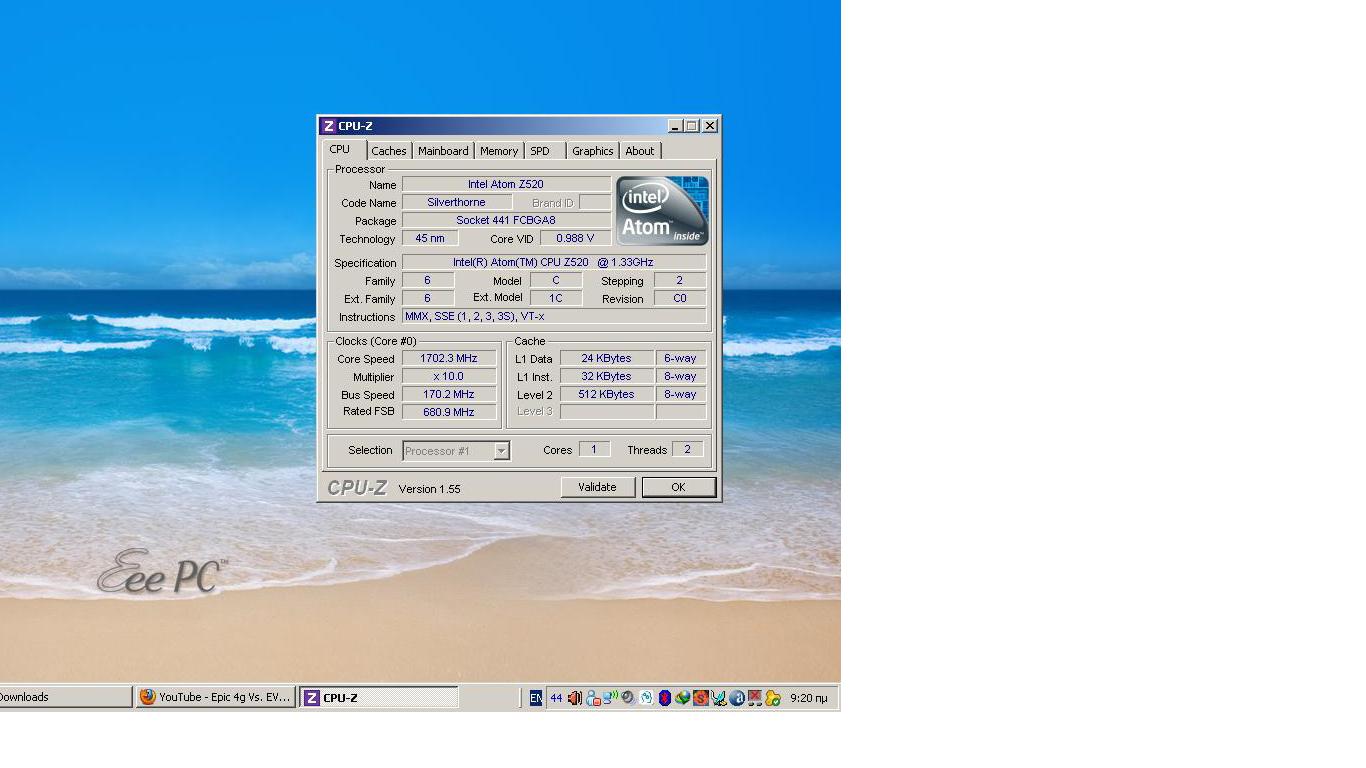The height and width of the screenshot is (768, 1366).
Task: Click the Instructions field MMX, SSE, VT-x
Action: [554, 317]
